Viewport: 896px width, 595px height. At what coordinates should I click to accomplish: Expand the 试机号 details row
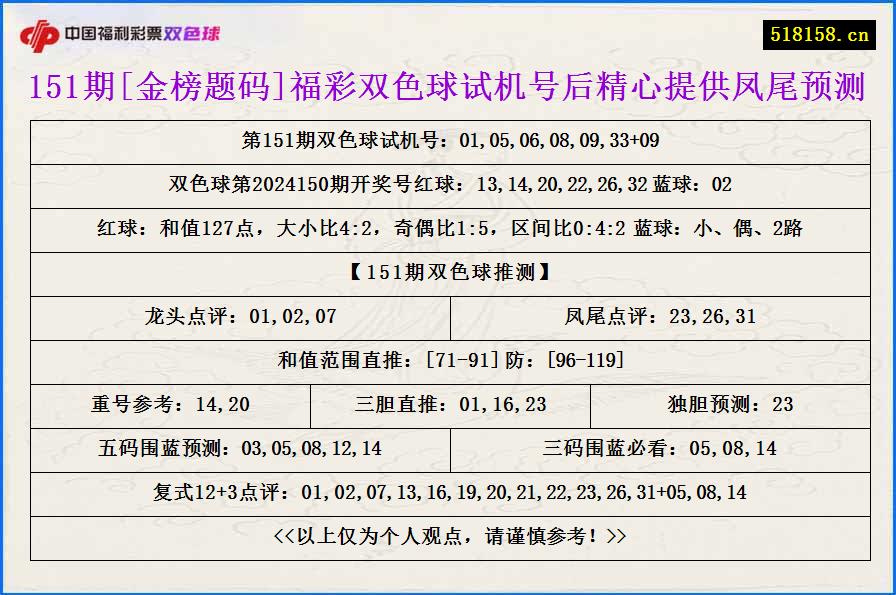pos(448,141)
